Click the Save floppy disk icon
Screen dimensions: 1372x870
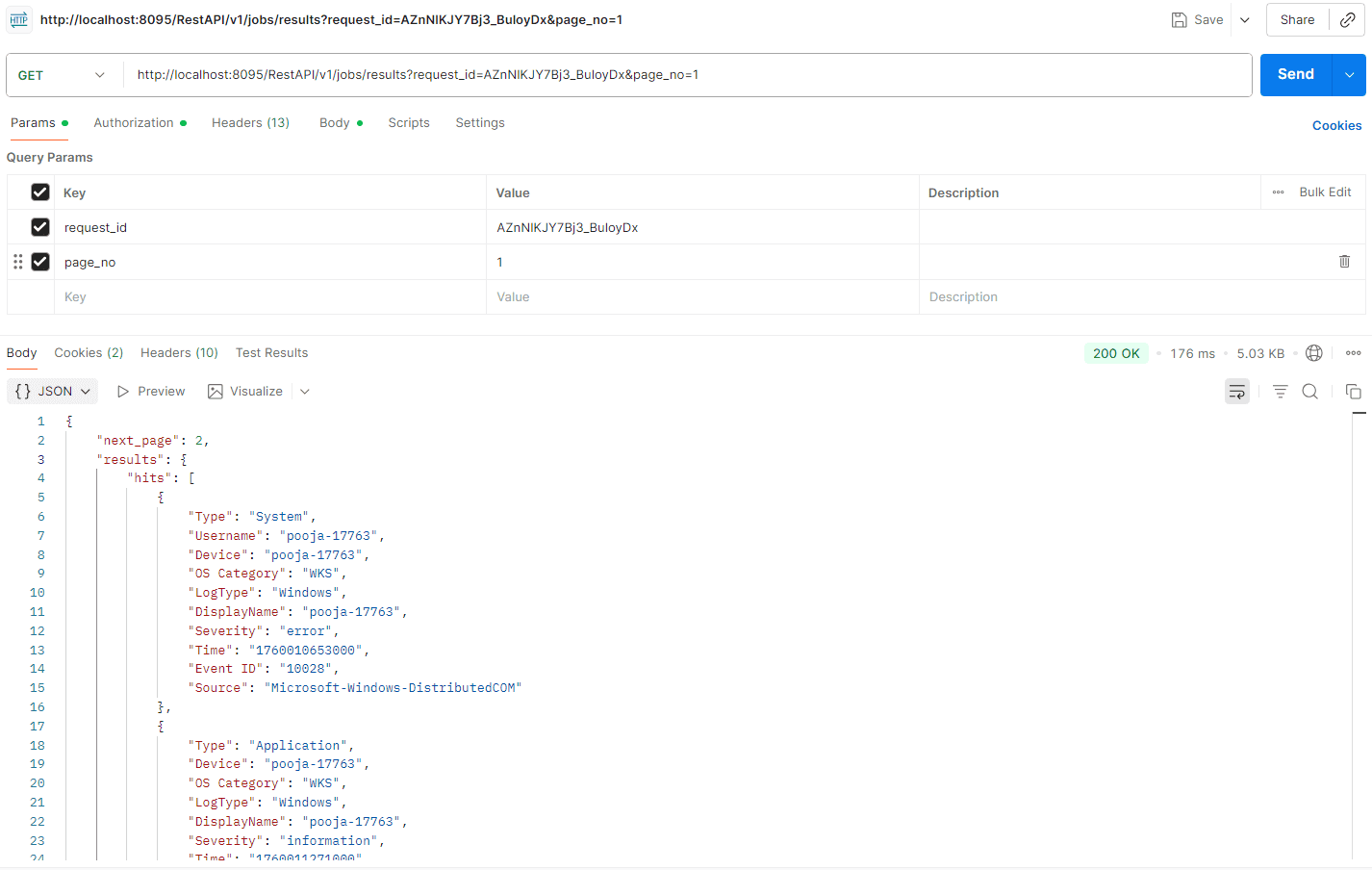[x=1179, y=19]
